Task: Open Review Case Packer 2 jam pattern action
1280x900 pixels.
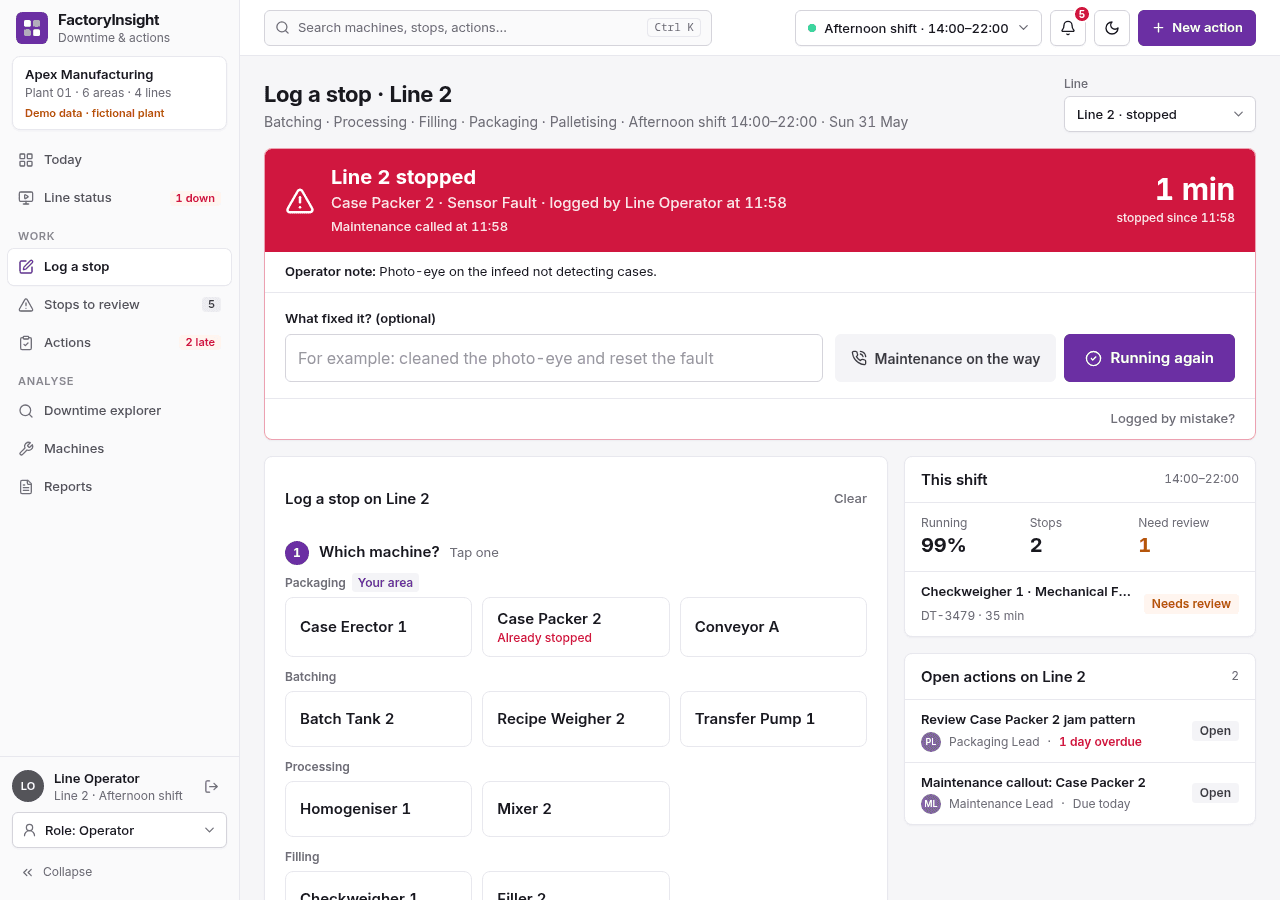Action: 1079,731
